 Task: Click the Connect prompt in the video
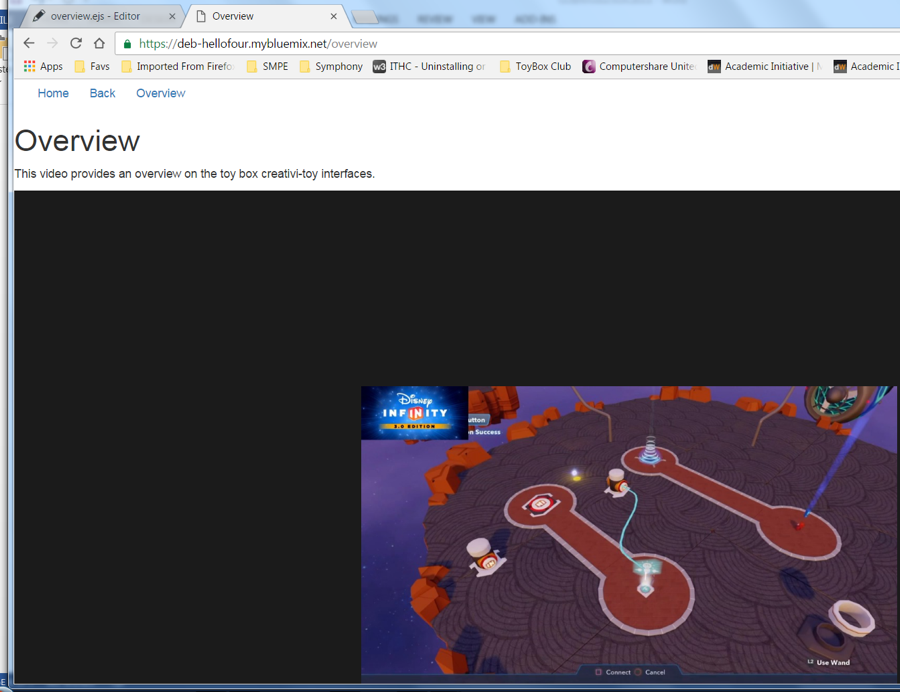click(613, 672)
